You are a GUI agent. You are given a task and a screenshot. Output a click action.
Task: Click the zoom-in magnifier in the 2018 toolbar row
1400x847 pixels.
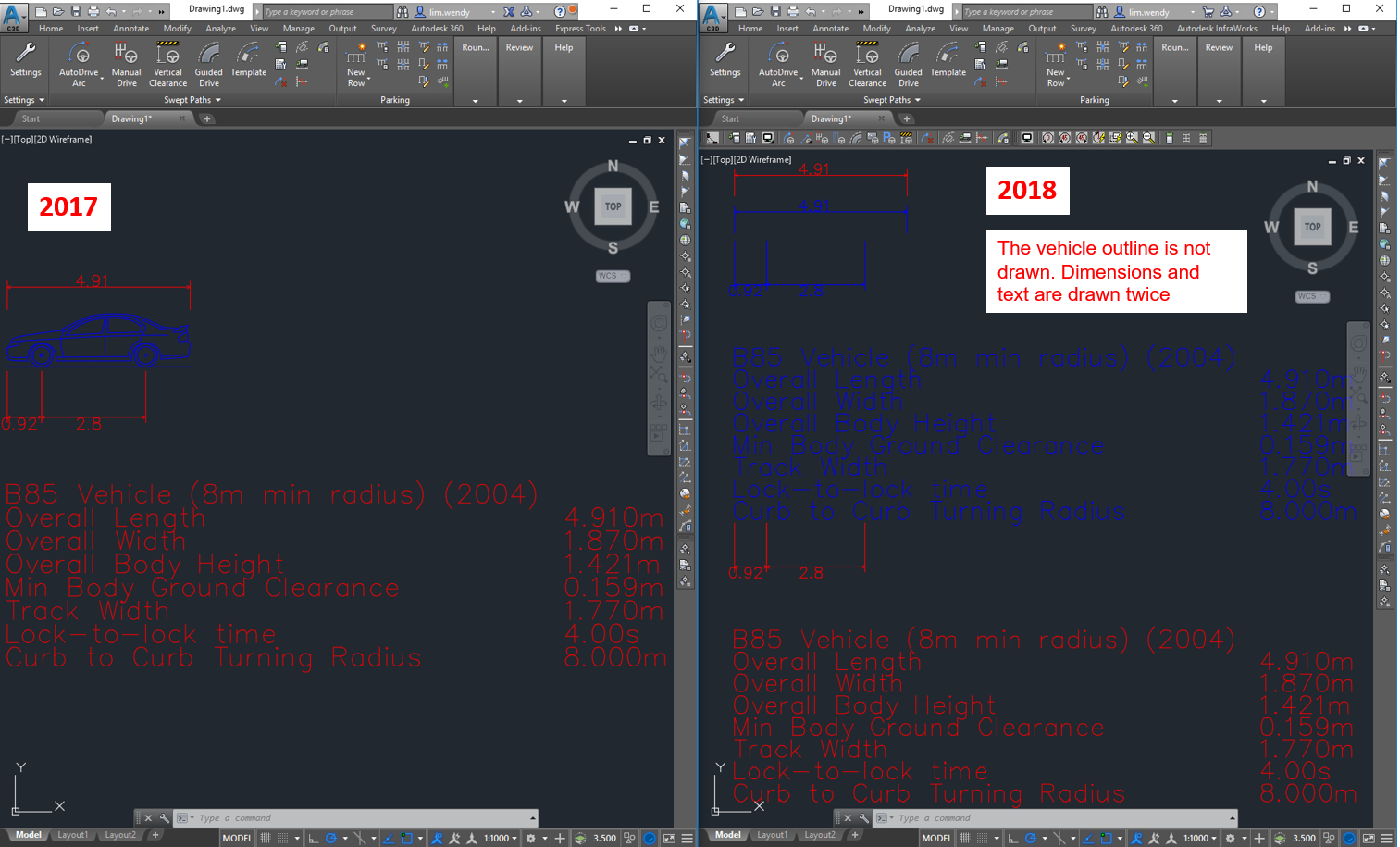[x=1132, y=138]
